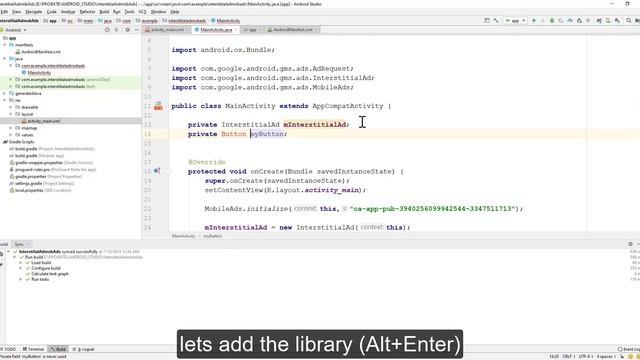Screen dimensions: 640x360
Task: Click myButton breadcrumb below the editor
Action: [x=213, y=236]
